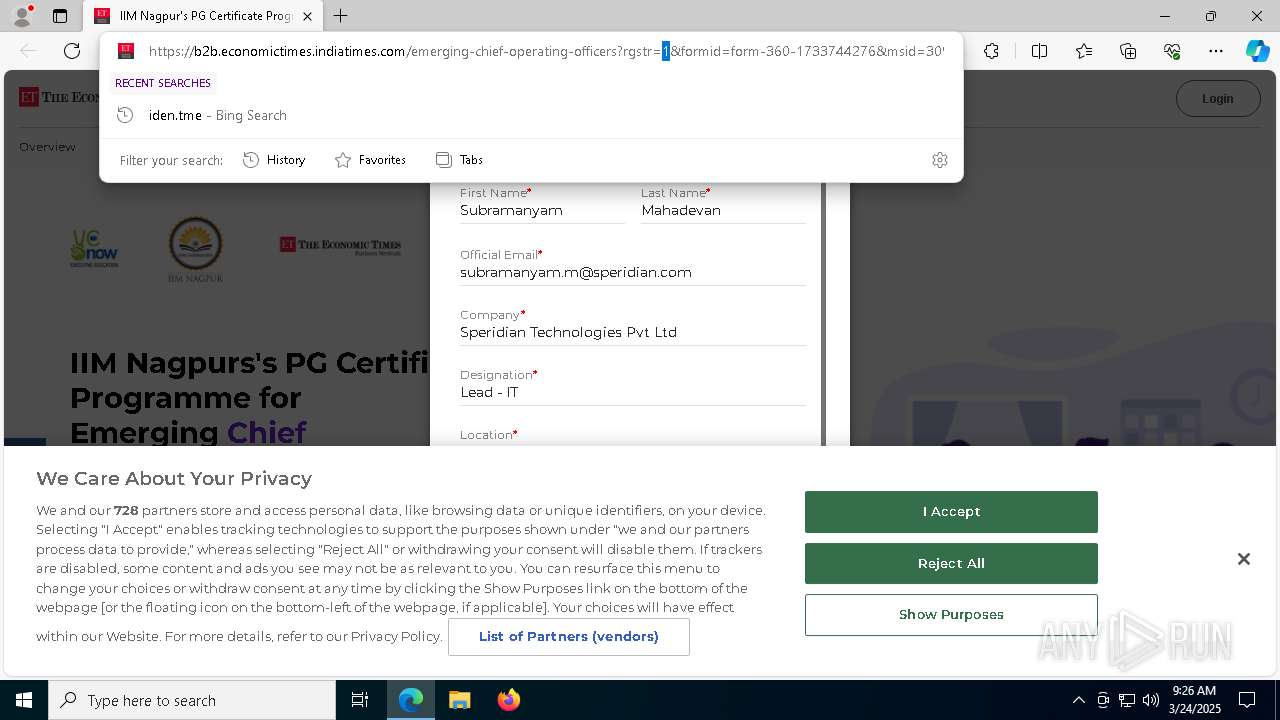Open List of Partners (vendors)
Screen dimensions: 1280x720
point(568,637)
